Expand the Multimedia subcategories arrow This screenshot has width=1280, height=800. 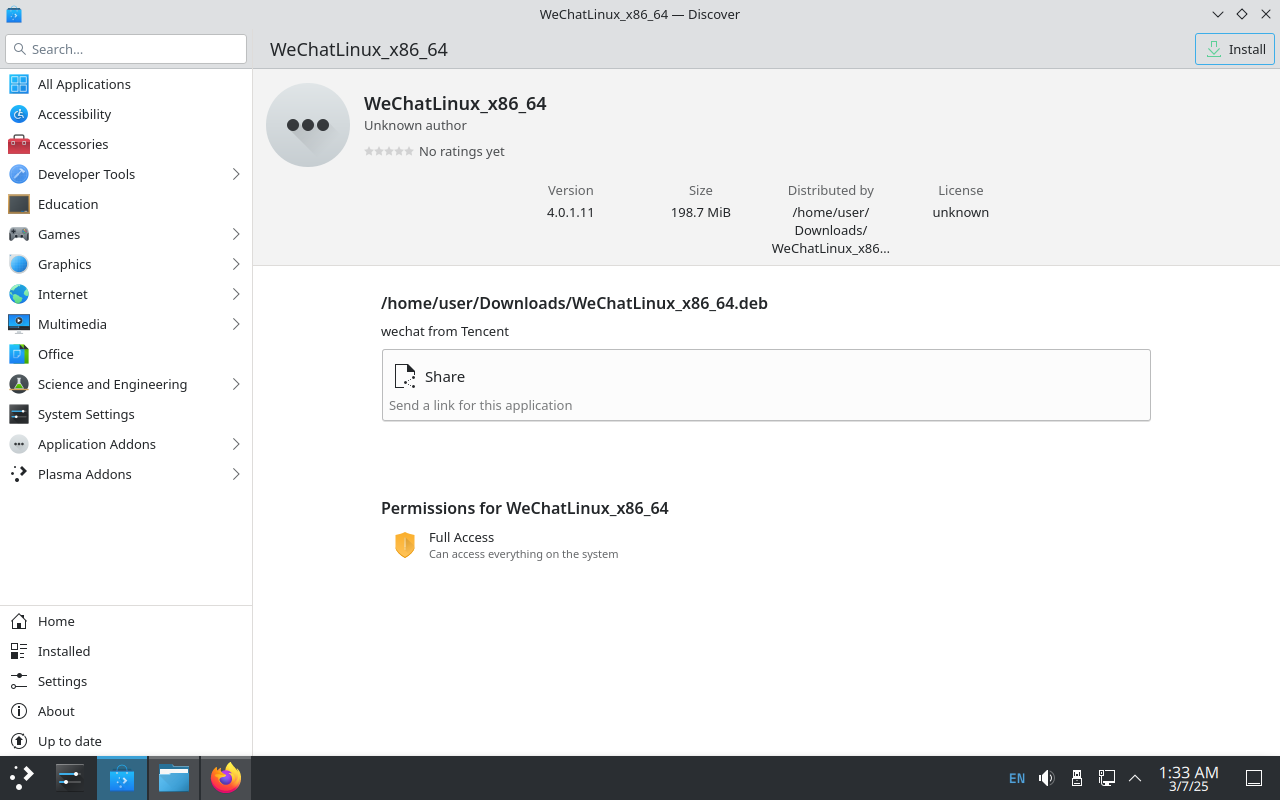click(x=236, y=324)
